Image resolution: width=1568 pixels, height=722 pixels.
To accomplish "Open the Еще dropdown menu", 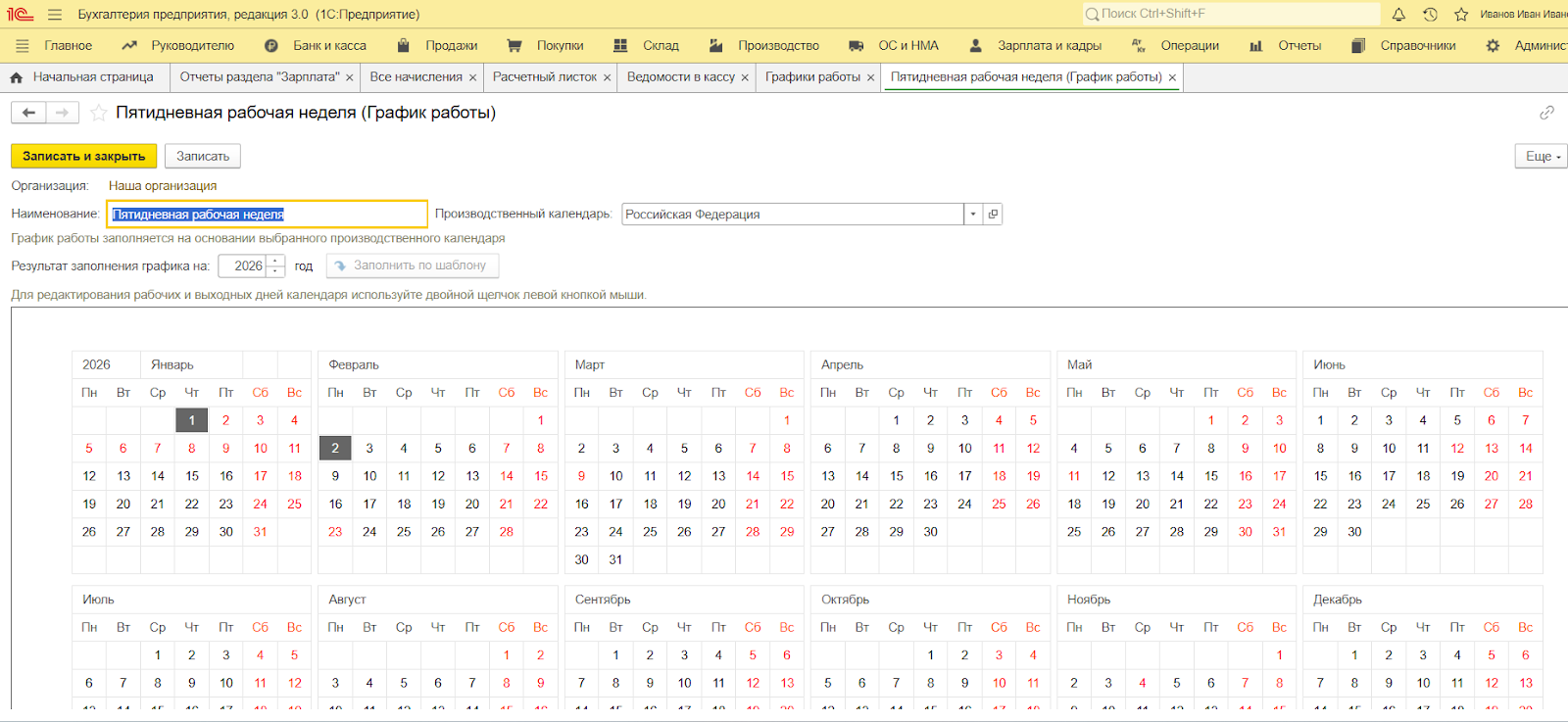I will (x=1543, y=157).
